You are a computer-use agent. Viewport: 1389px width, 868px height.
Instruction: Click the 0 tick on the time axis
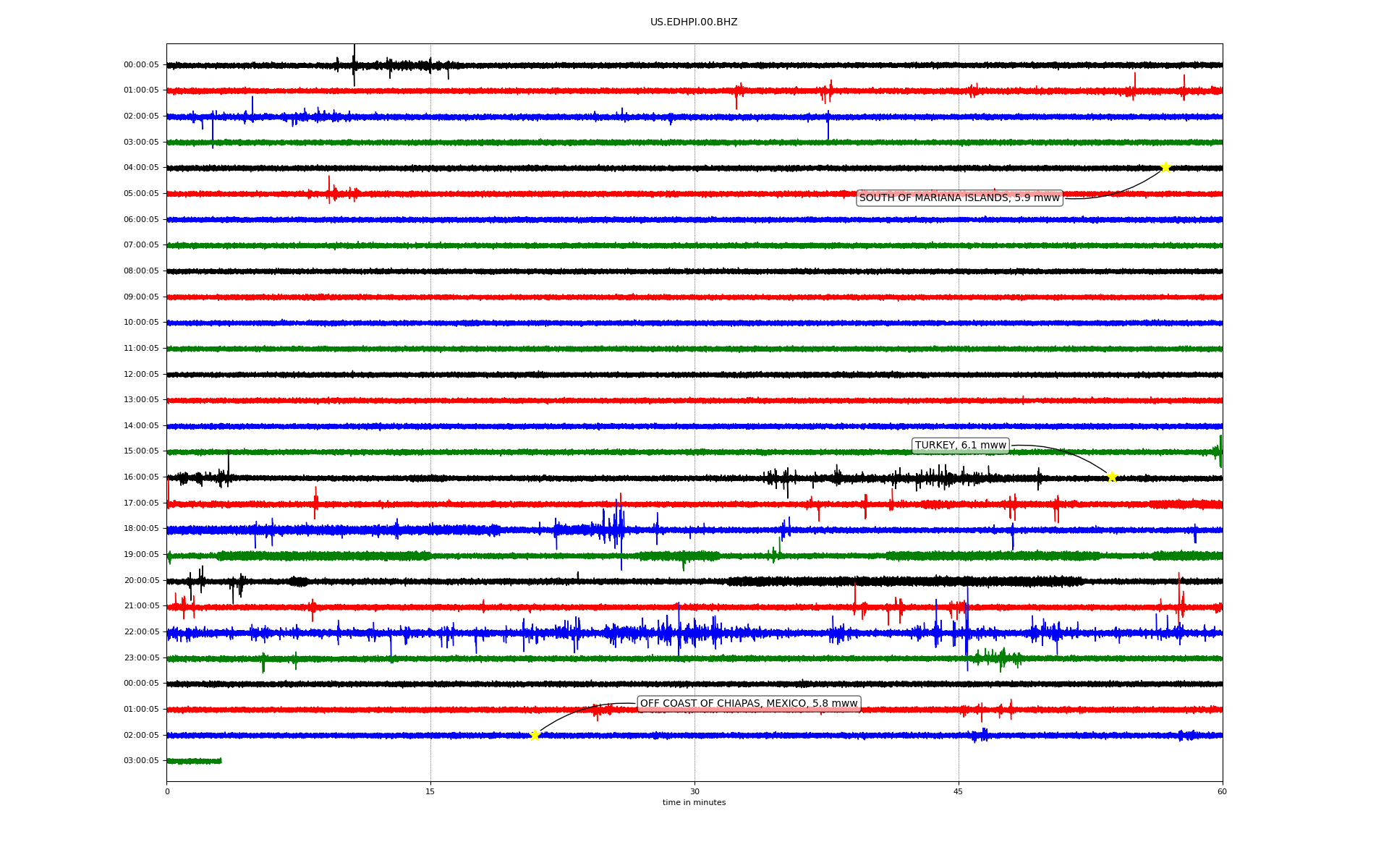(x=167, y=792)
